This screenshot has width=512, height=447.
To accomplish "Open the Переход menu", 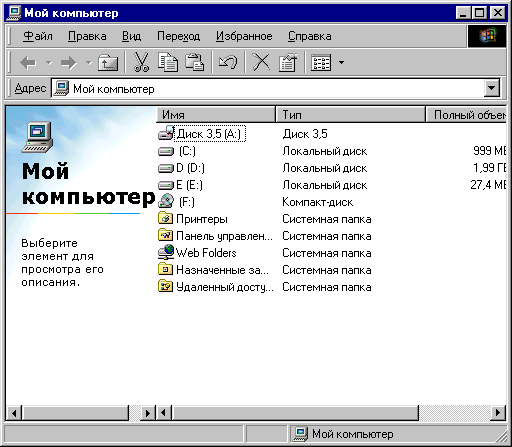I will coord(178,36).
